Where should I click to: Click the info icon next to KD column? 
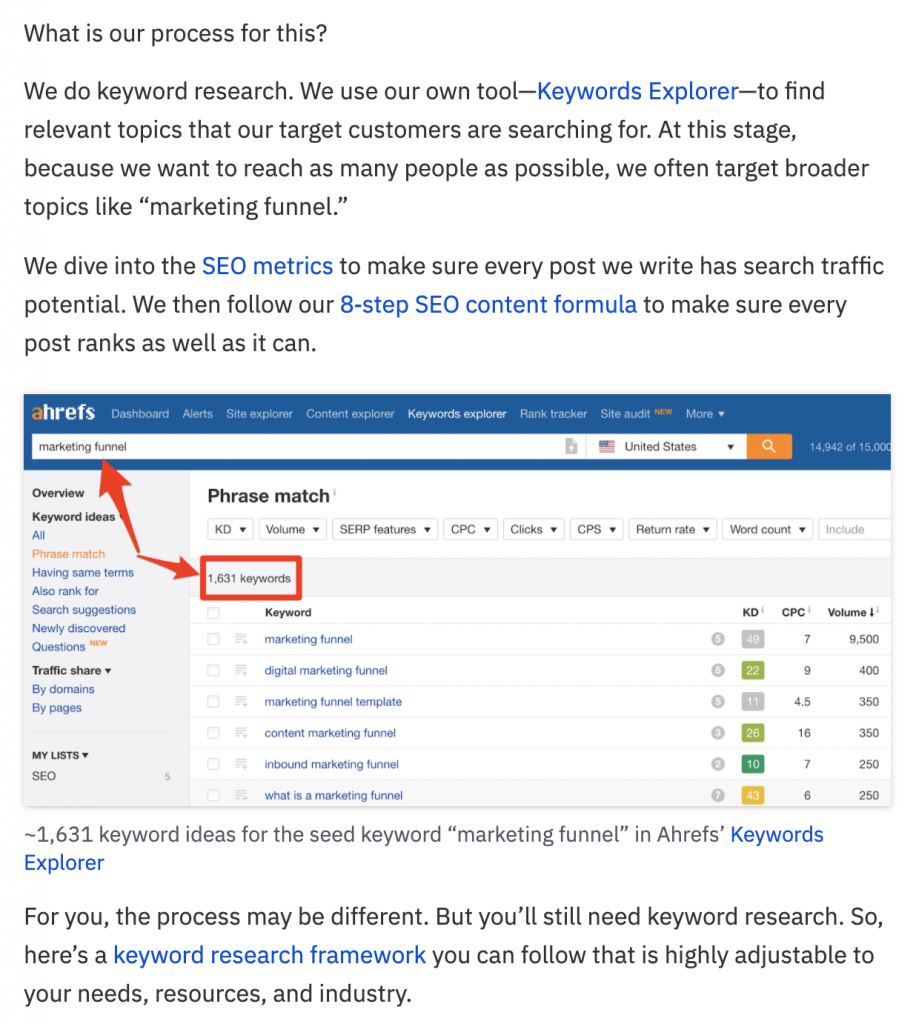pyautogui.click(x=763, y=610)
